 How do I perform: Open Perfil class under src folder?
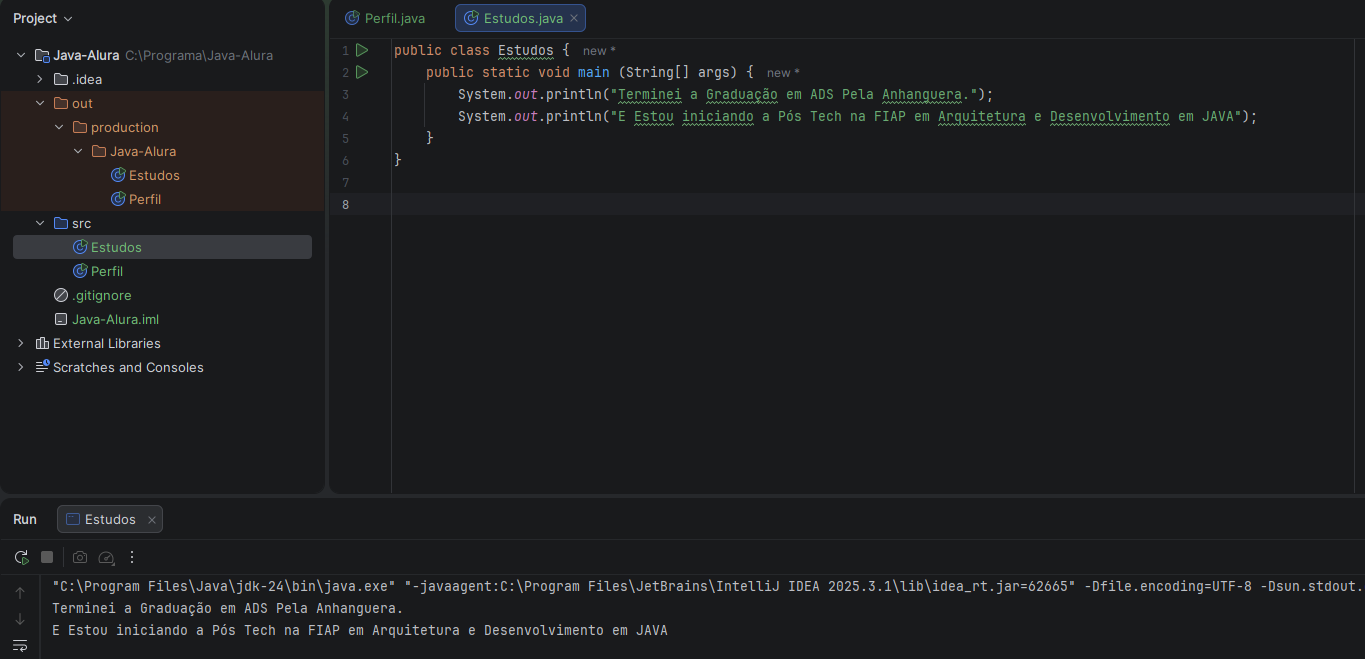tap(106, 271)
